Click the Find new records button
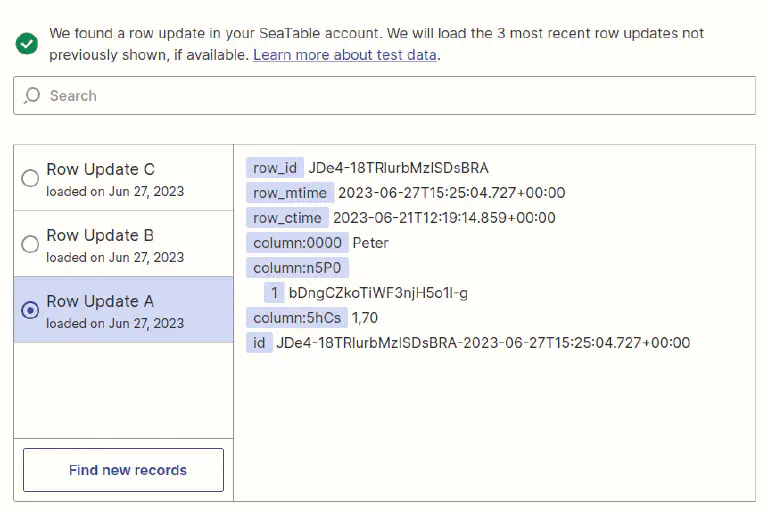The height and width of the screenshot is (511, 768). [x=123, y=470]
